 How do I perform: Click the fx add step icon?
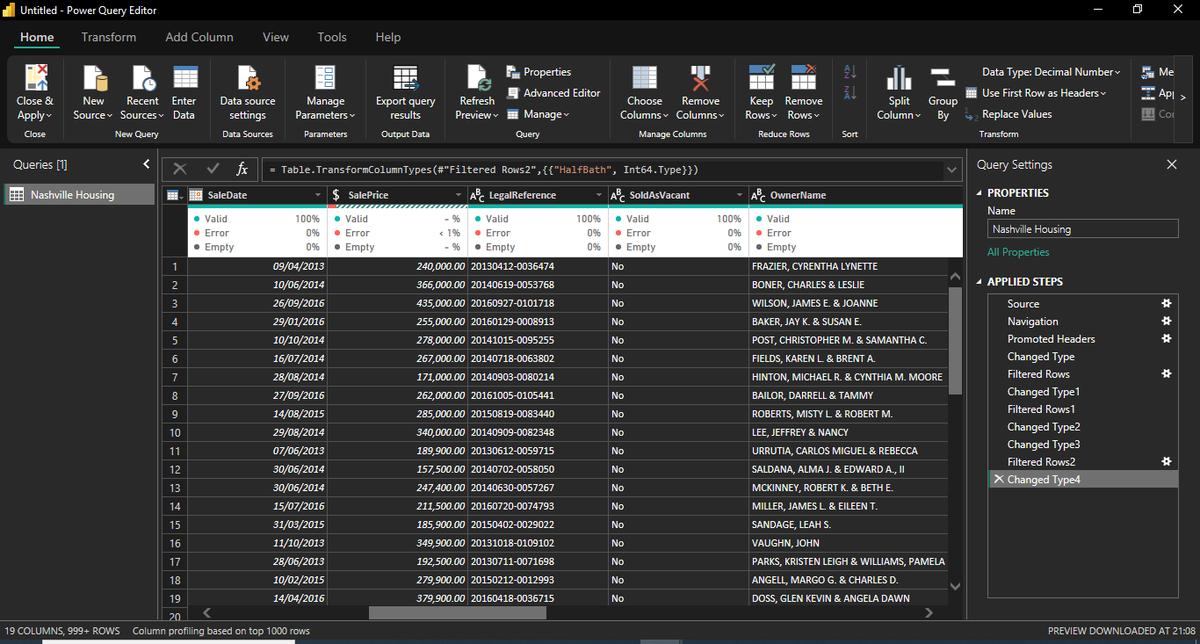pyautogui.click(x=242, y=170)
